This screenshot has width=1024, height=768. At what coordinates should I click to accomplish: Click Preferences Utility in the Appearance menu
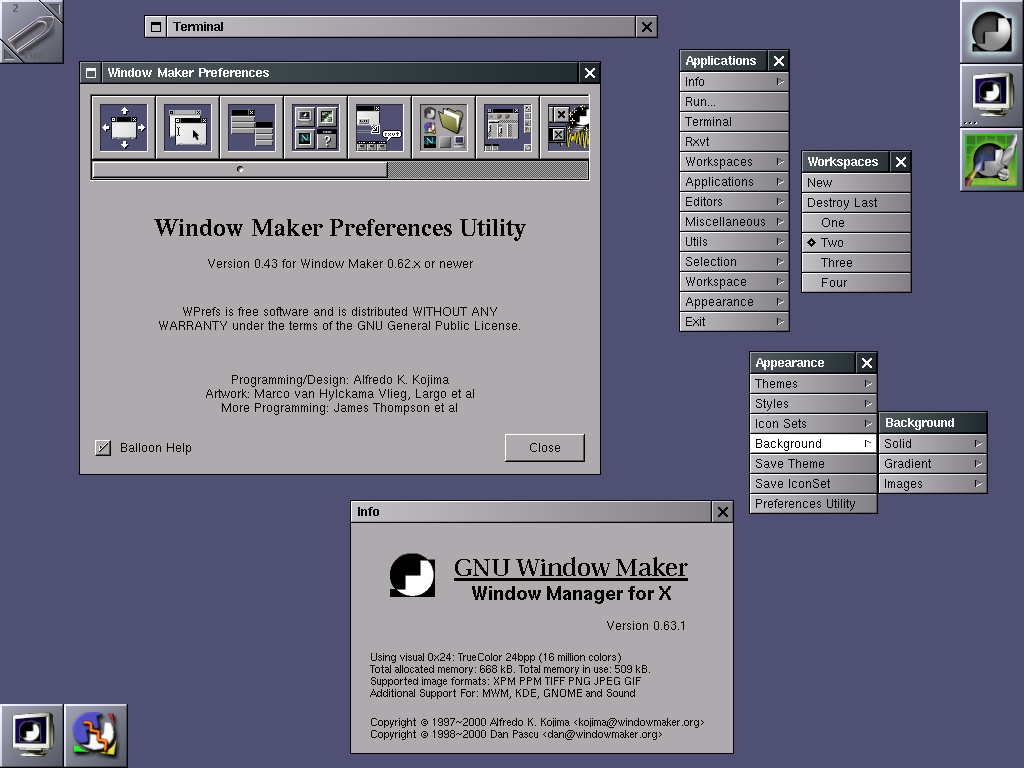pyautogui.click(x=813, y=504)
